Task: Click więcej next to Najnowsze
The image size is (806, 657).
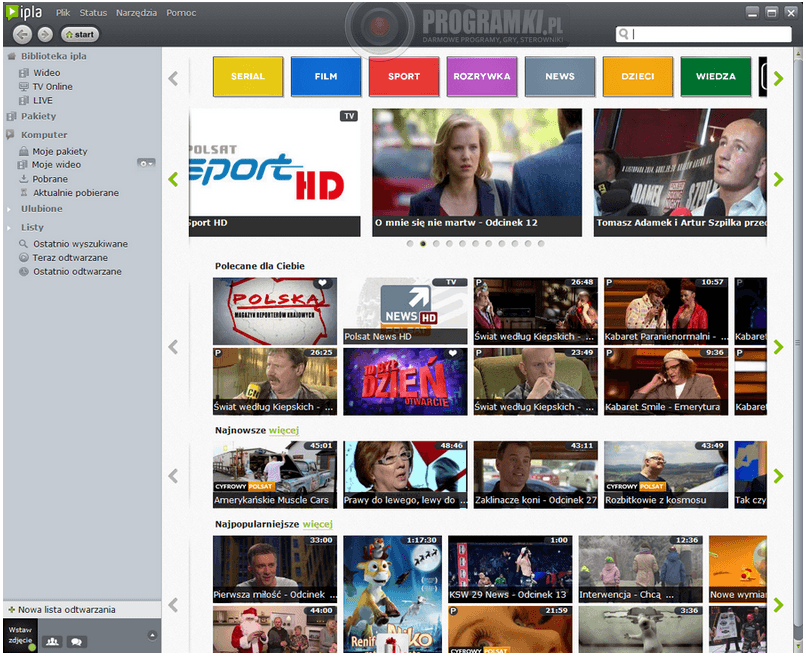Action: [x=284, y=430]
